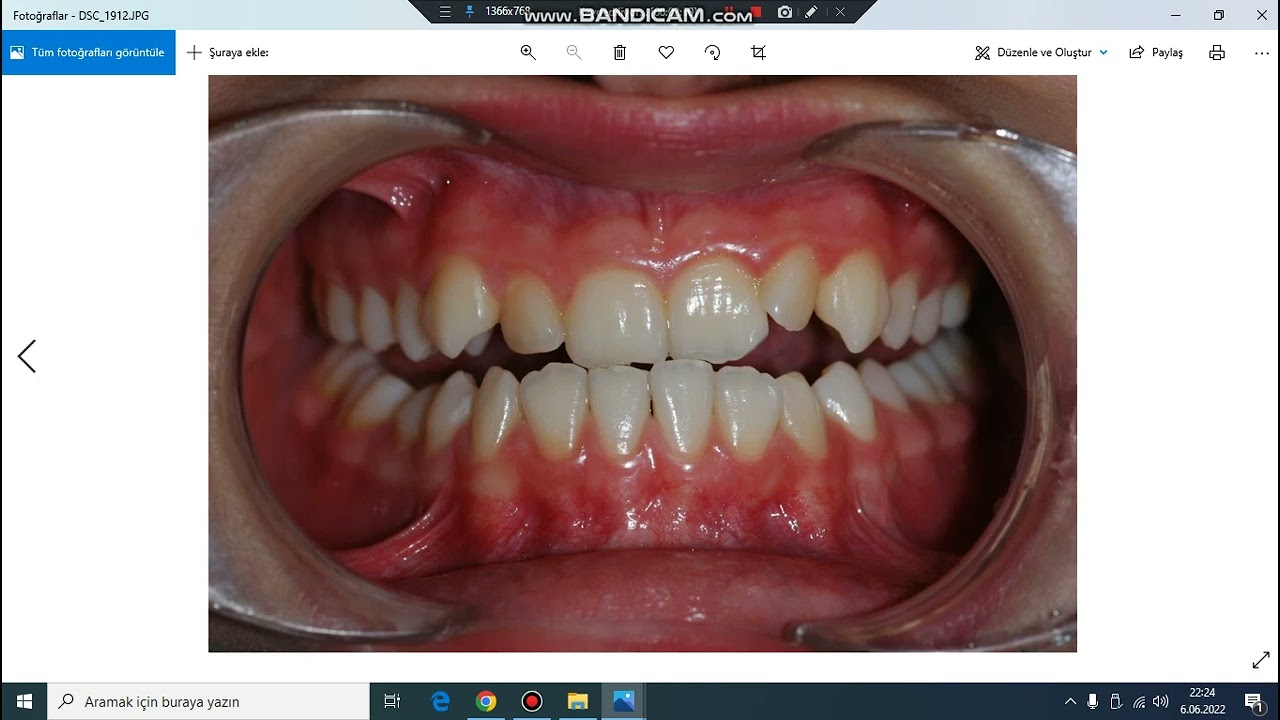The width and height of the screenshot is (1280, 720).
Task: Select the Bandicam pencil drawing tool
Action: (x=811, y=12)
